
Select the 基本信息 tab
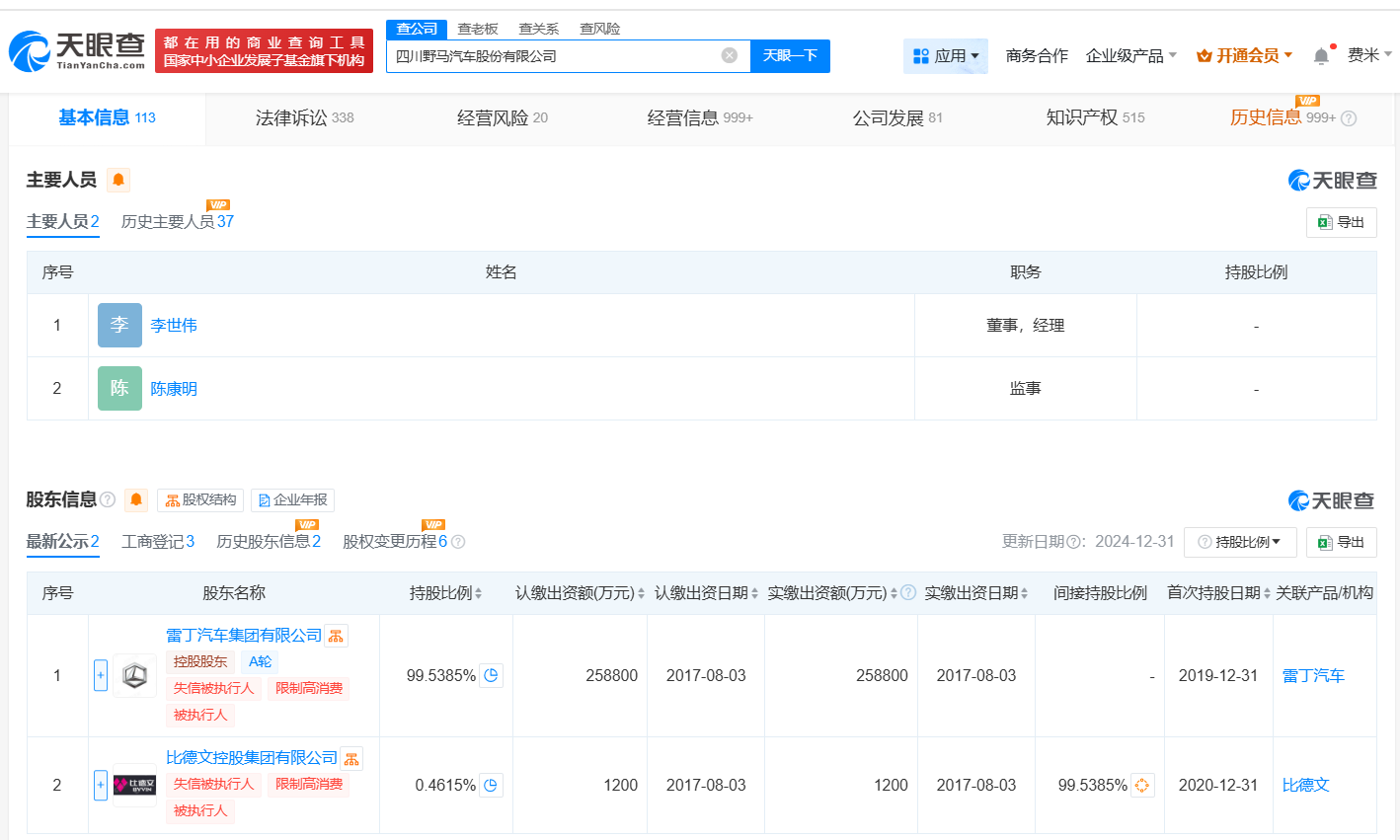pos(107,118)
